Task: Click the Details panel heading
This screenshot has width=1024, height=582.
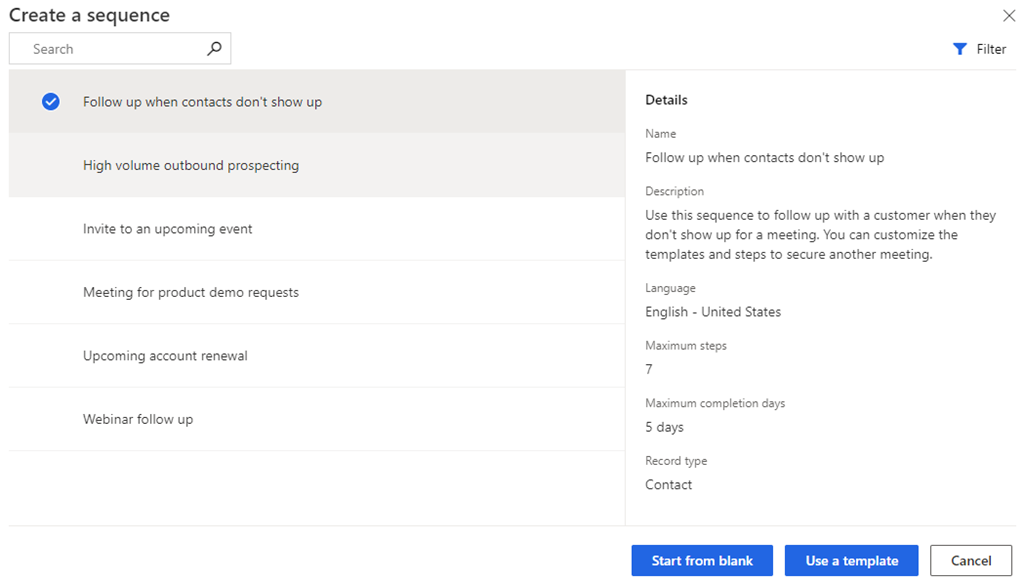Action: click(666, 99)
